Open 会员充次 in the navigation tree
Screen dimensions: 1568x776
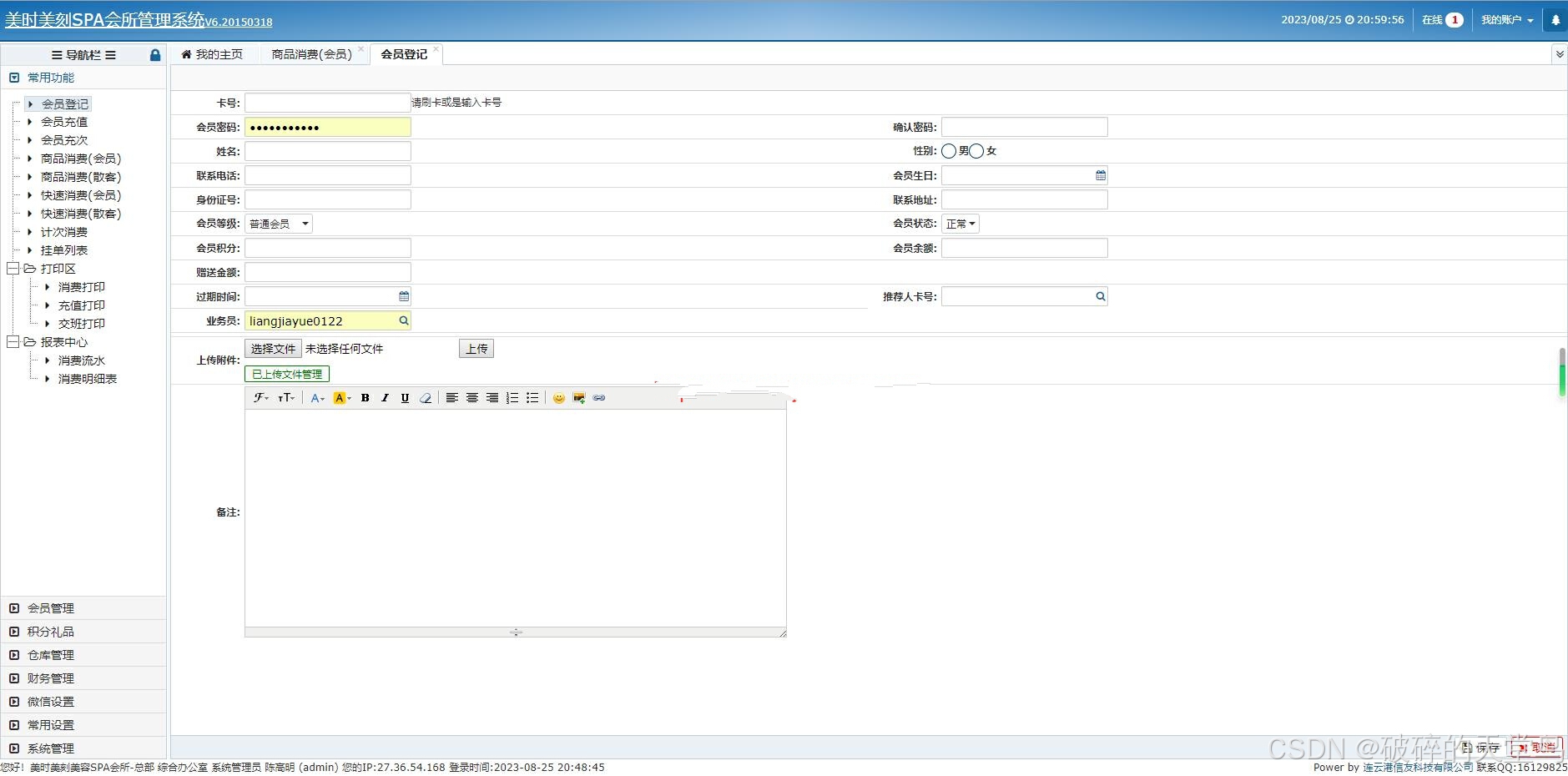[x=64, y=140]
